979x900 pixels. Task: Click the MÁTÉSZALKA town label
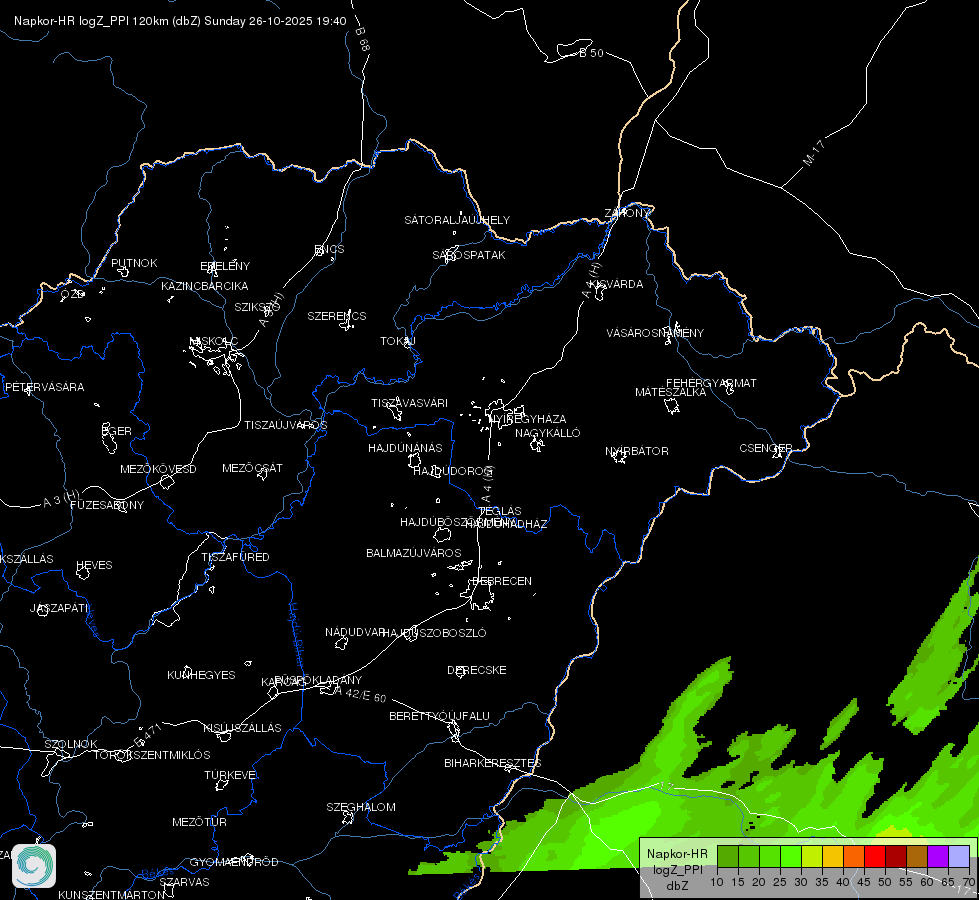[671, 392]
